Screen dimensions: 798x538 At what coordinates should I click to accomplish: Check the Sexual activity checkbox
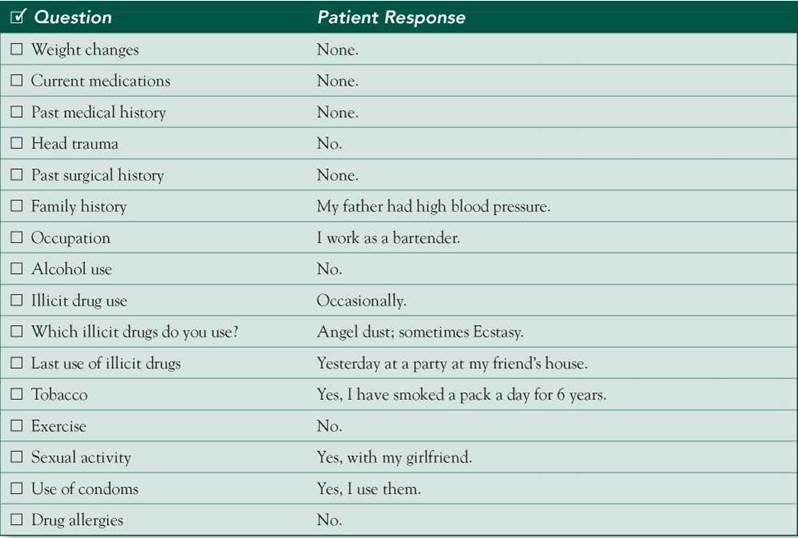click(16, 458)
